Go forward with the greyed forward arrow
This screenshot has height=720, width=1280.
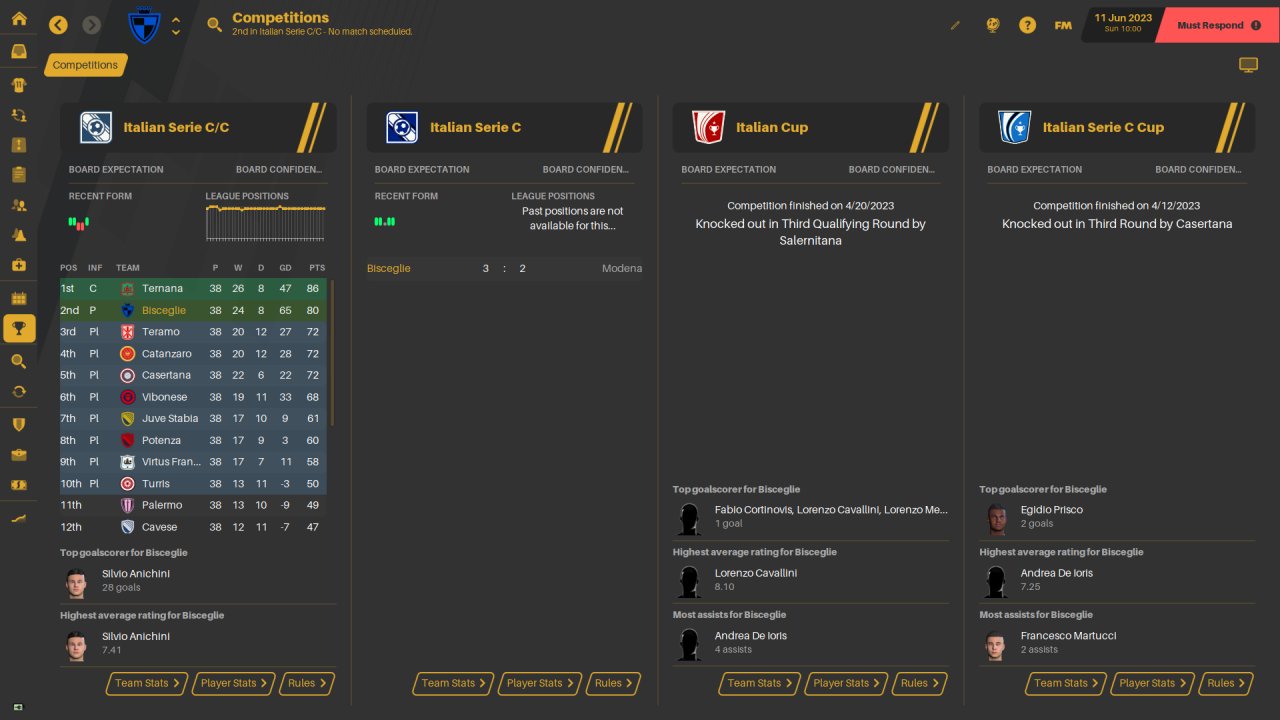click(92, 25)
